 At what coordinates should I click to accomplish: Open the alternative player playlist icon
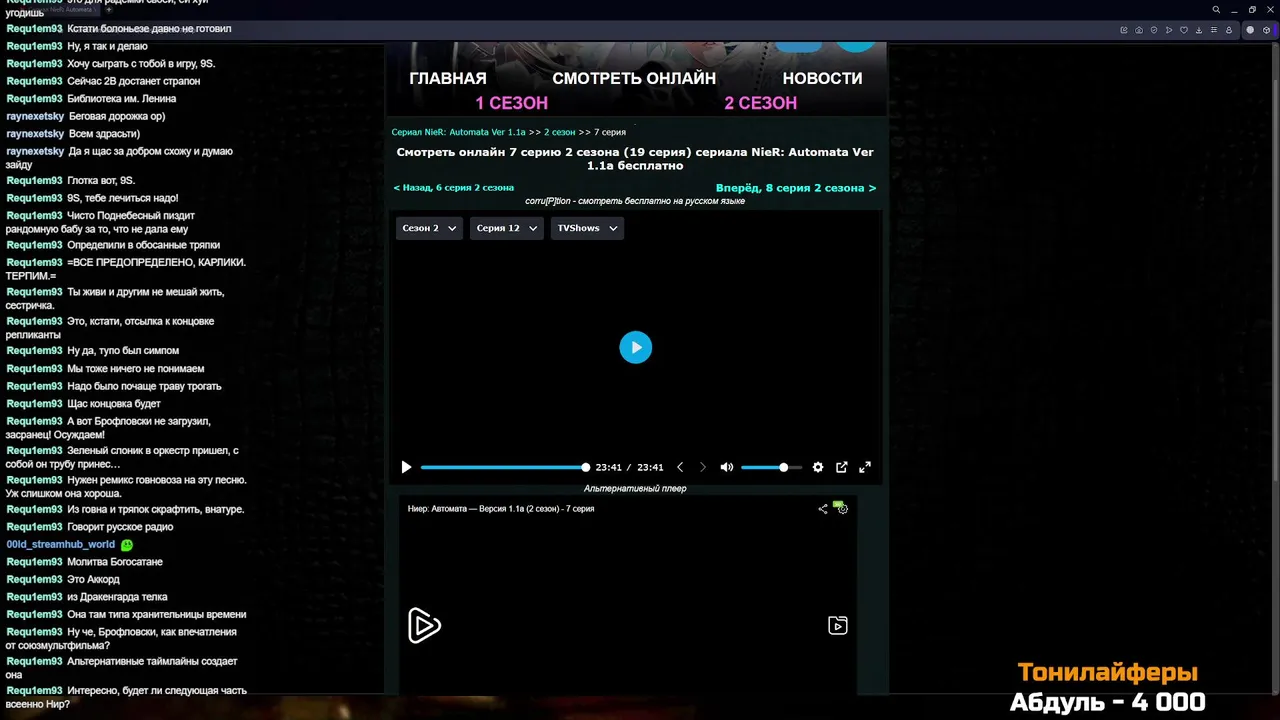pos(838,626)
